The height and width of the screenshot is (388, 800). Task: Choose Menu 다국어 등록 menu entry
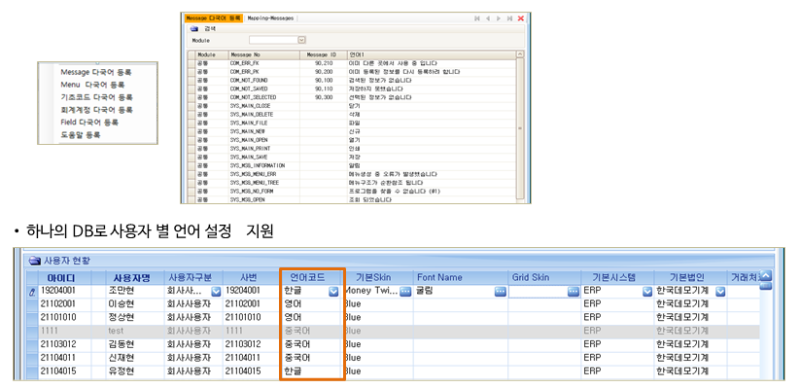click(x=92, y=85)
